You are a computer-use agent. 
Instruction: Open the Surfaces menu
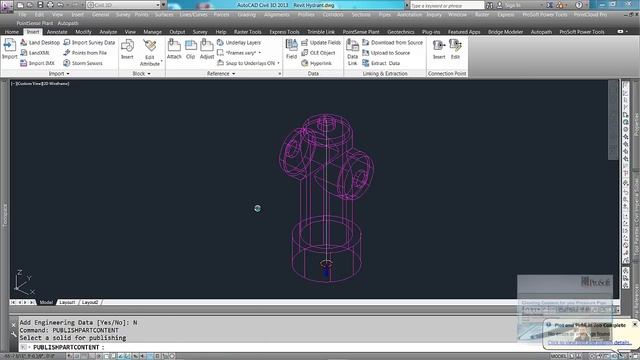pos(164,15)
